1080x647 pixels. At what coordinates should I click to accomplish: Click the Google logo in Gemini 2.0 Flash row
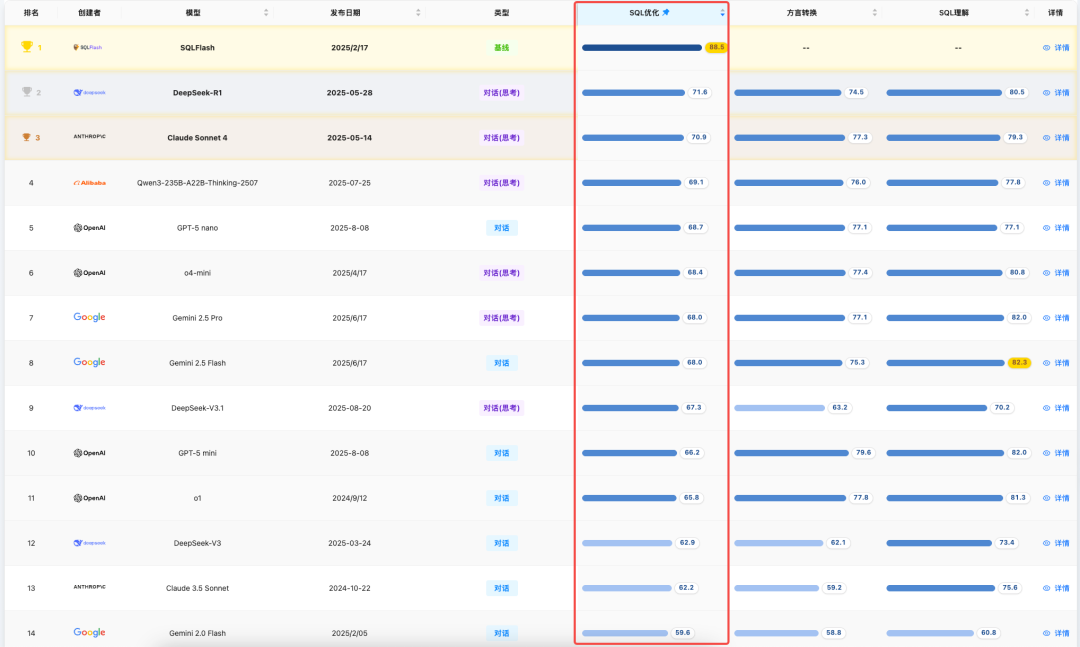[x=90, y=632]
